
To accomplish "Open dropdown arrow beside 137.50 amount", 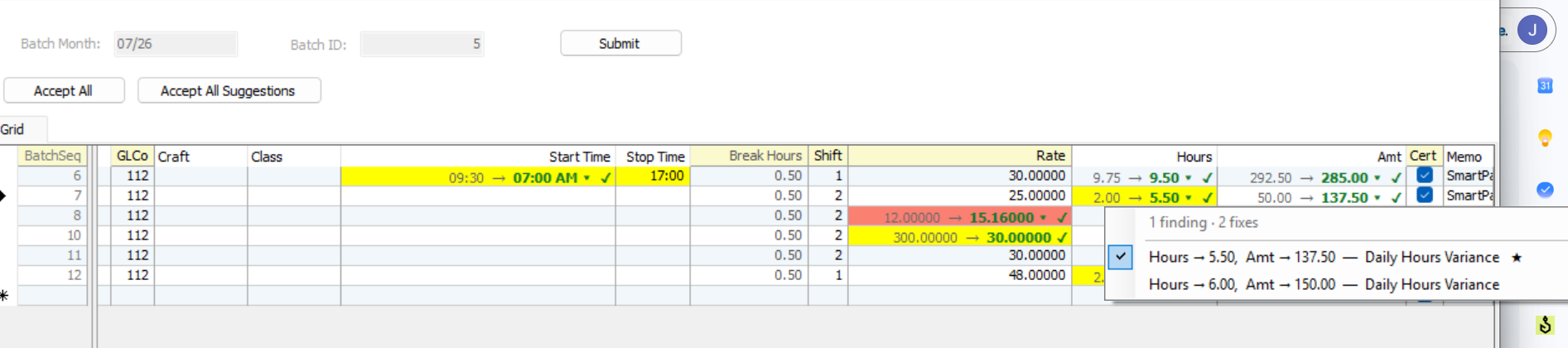I will 1377,198.
